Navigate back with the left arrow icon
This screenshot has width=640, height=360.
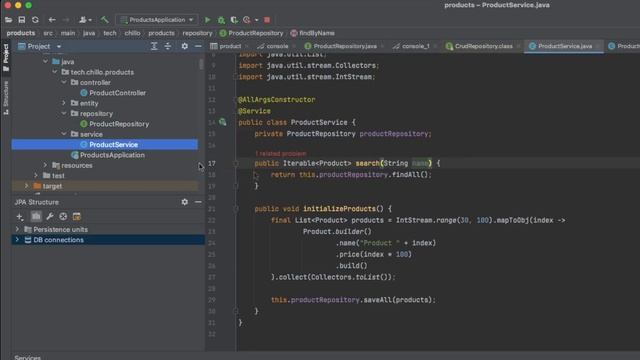[x=52, y=20]
